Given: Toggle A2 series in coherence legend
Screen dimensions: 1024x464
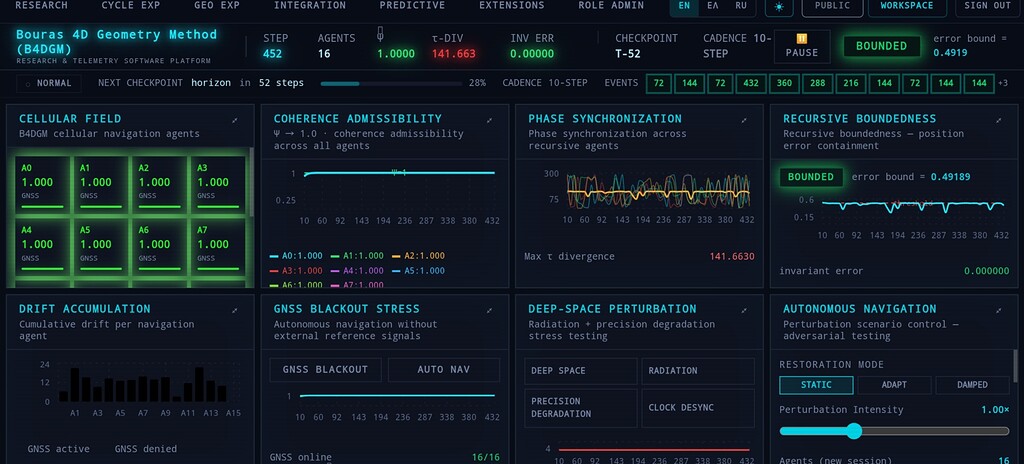Looking at the screenshot, I should click(x=418, y=256).
